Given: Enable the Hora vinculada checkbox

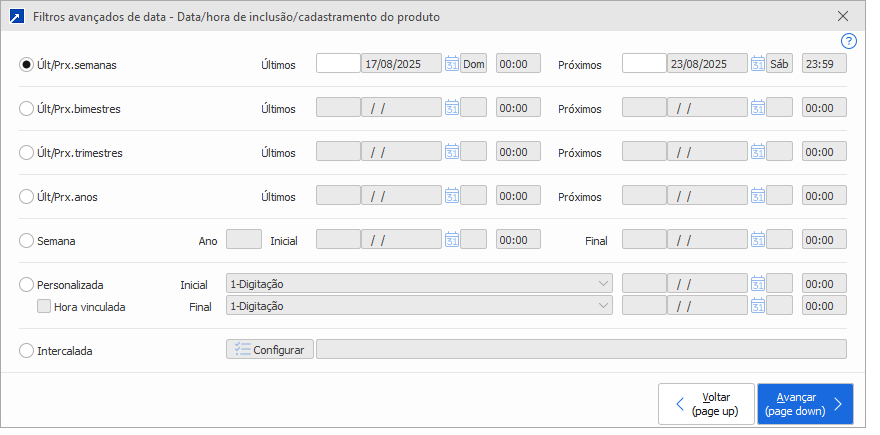Looking at the screenshot, I should 44,307.
